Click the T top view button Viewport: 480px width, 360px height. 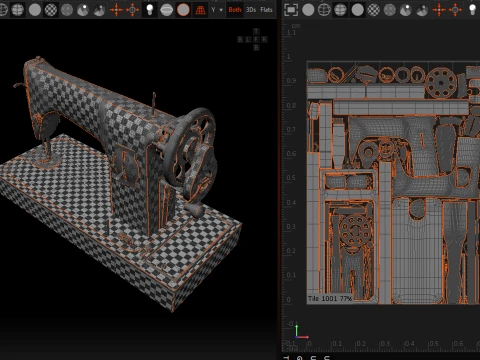pyautogui.click(x=256, y=31)
